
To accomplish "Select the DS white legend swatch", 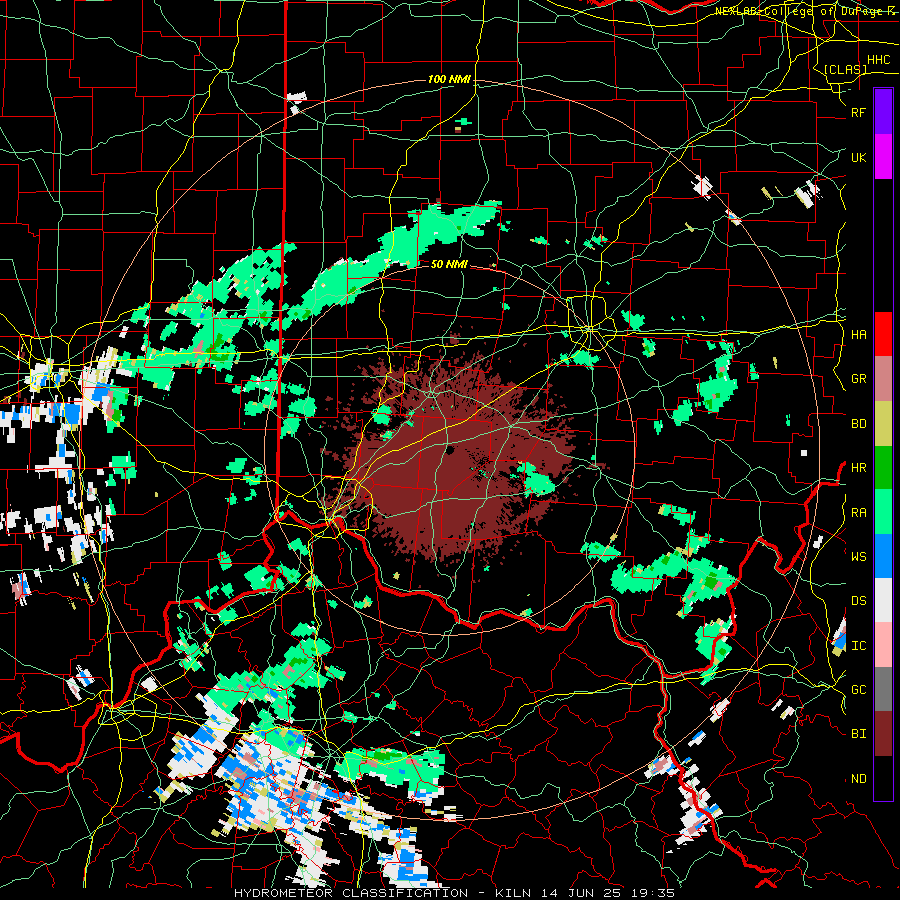I will point(883,600).
